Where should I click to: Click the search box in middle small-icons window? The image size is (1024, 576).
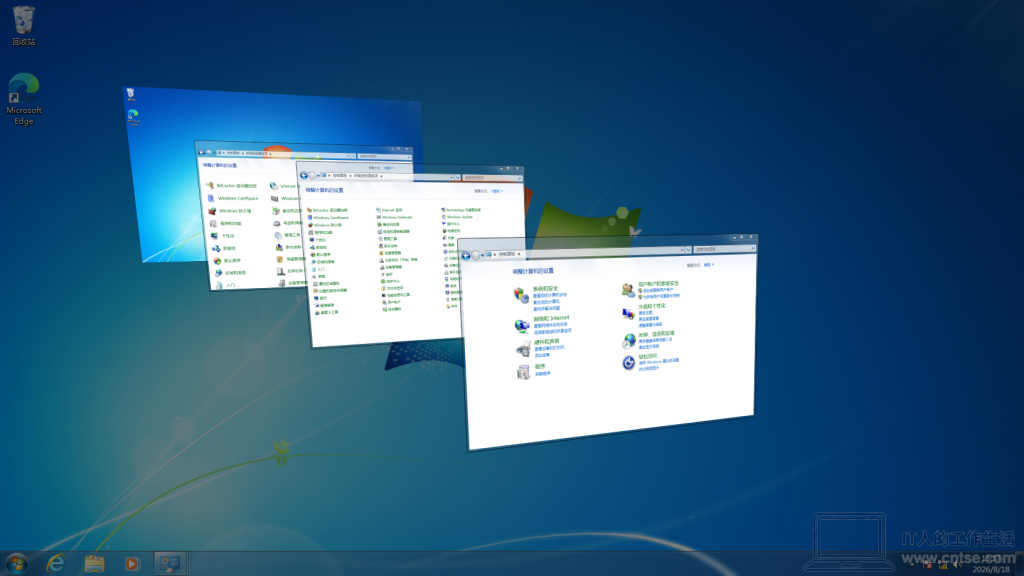[x=492, y=178]
